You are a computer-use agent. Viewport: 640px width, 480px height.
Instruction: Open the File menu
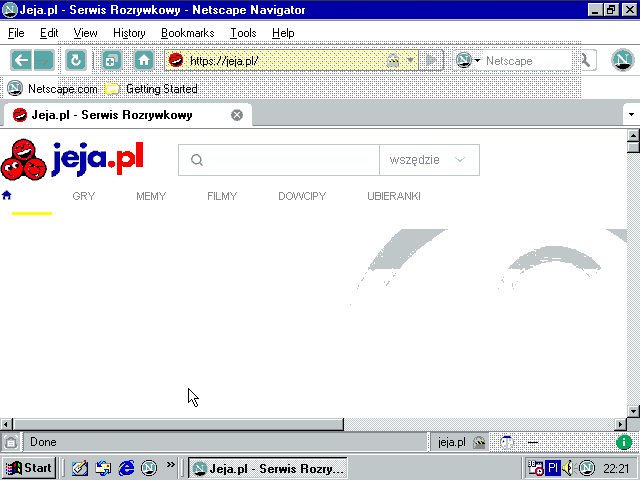point(16,33)
